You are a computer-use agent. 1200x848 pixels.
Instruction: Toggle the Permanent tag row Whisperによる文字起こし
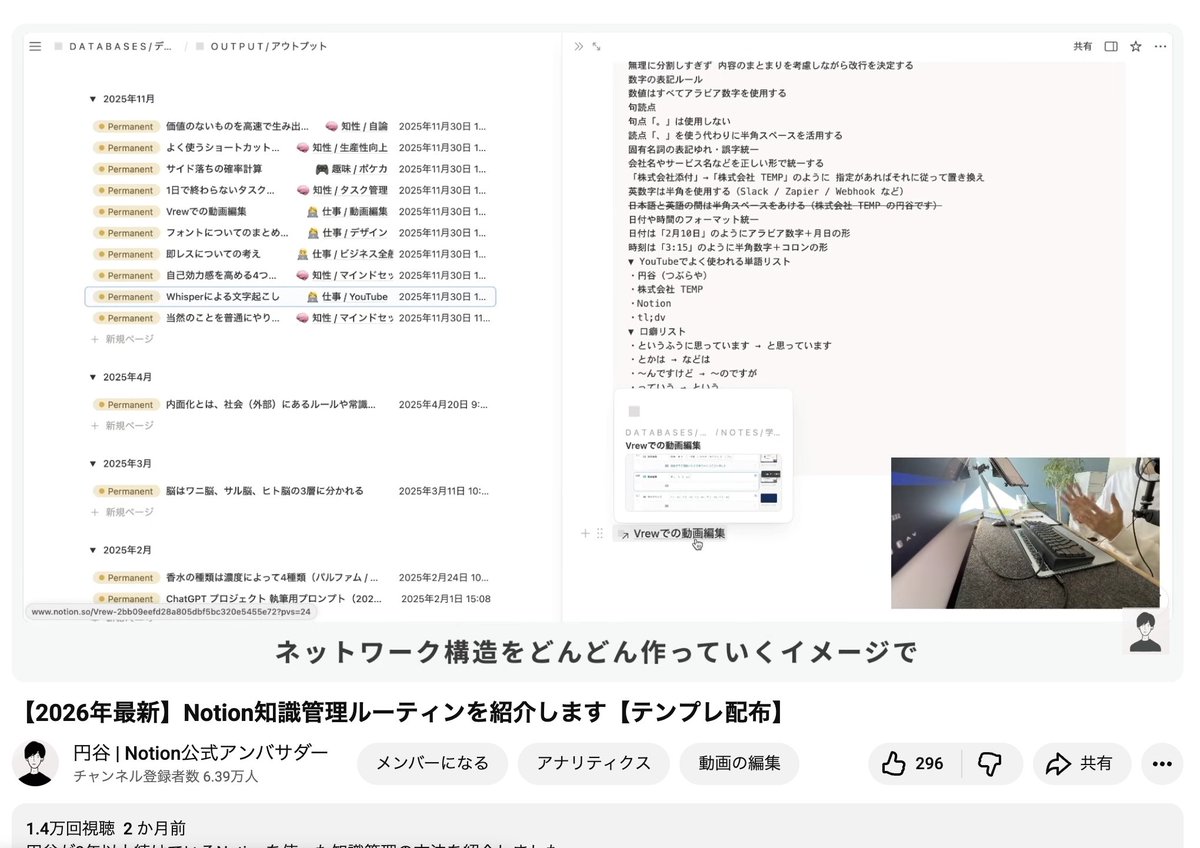tap(127, 296)
